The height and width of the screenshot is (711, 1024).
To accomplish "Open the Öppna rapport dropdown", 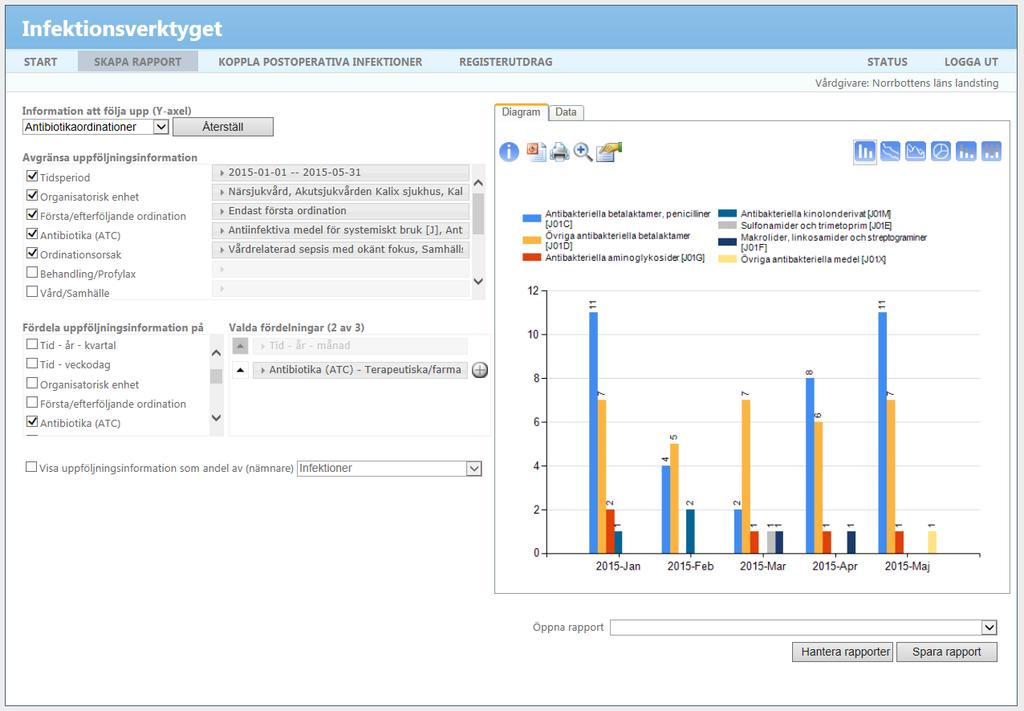I will point(804,627).
